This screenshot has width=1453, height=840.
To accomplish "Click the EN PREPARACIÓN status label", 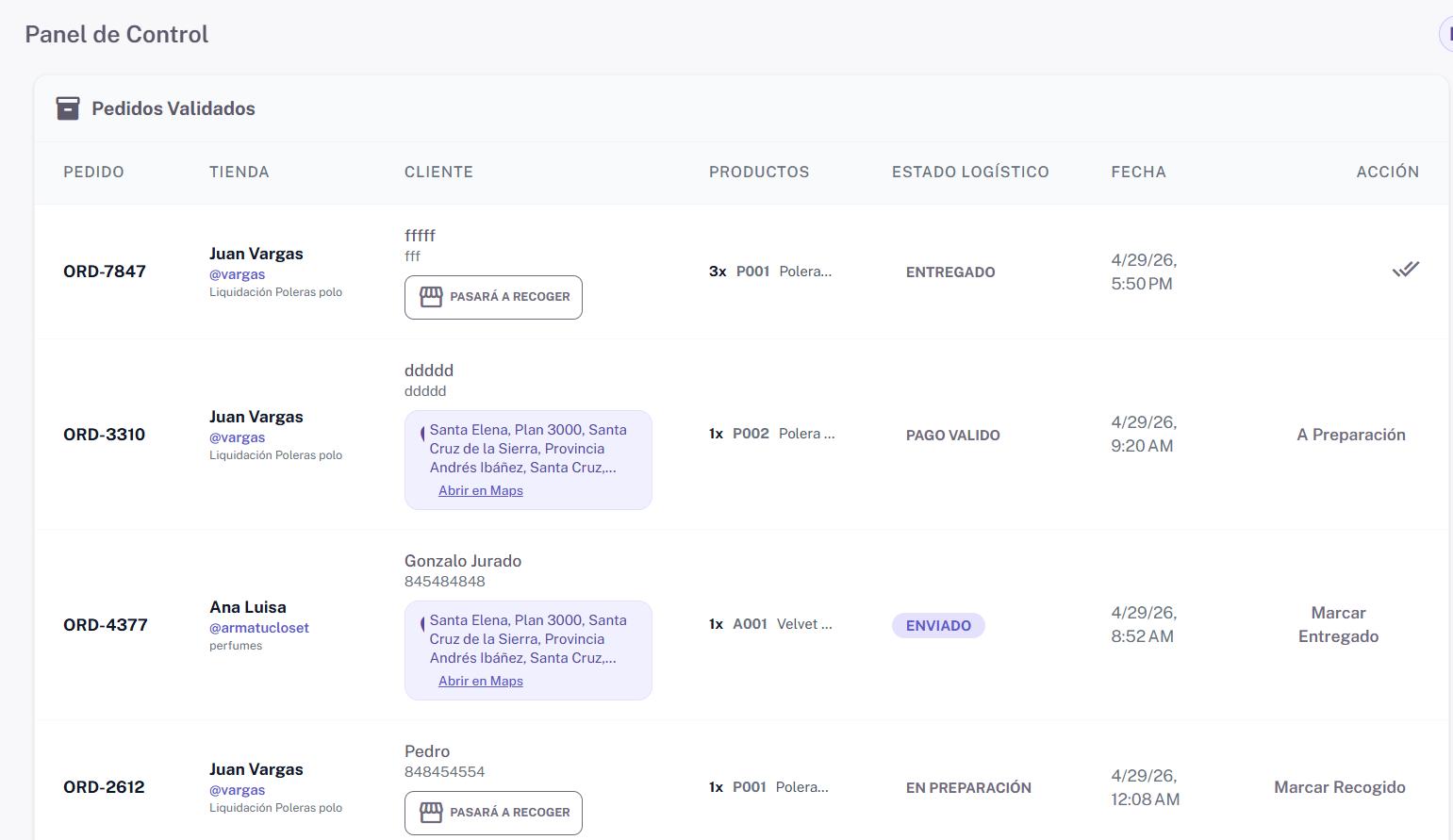I will 968,788.
